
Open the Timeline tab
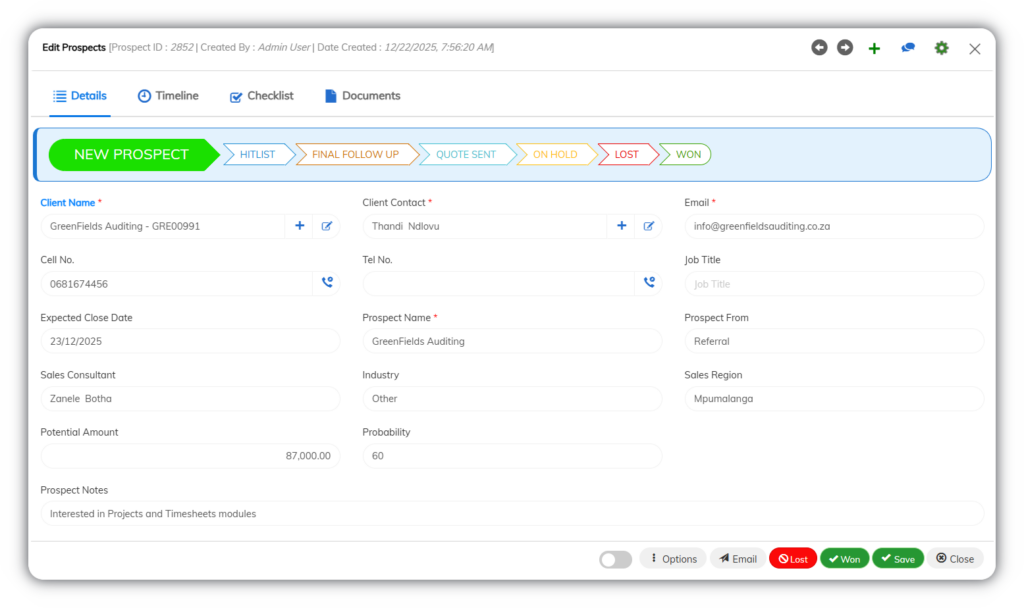pyautogui.click(x=168, y=96)
